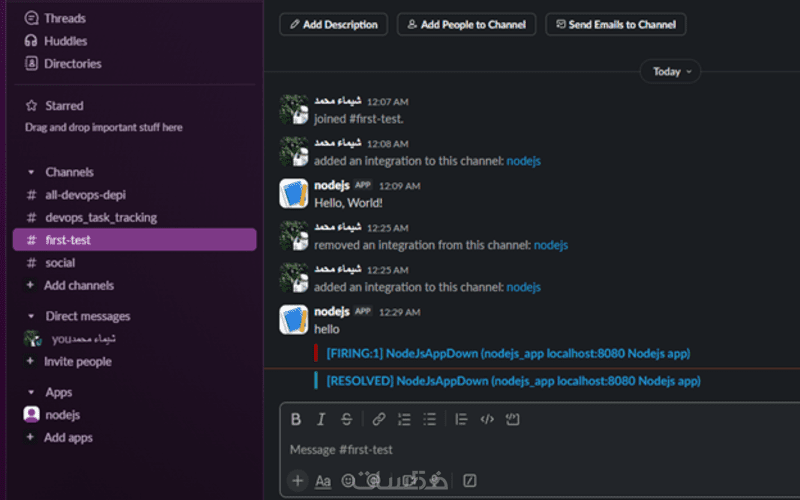Click nodejs sender name at 12:09 AM
This screenshot has width=800, height=500.
(332, 185)
